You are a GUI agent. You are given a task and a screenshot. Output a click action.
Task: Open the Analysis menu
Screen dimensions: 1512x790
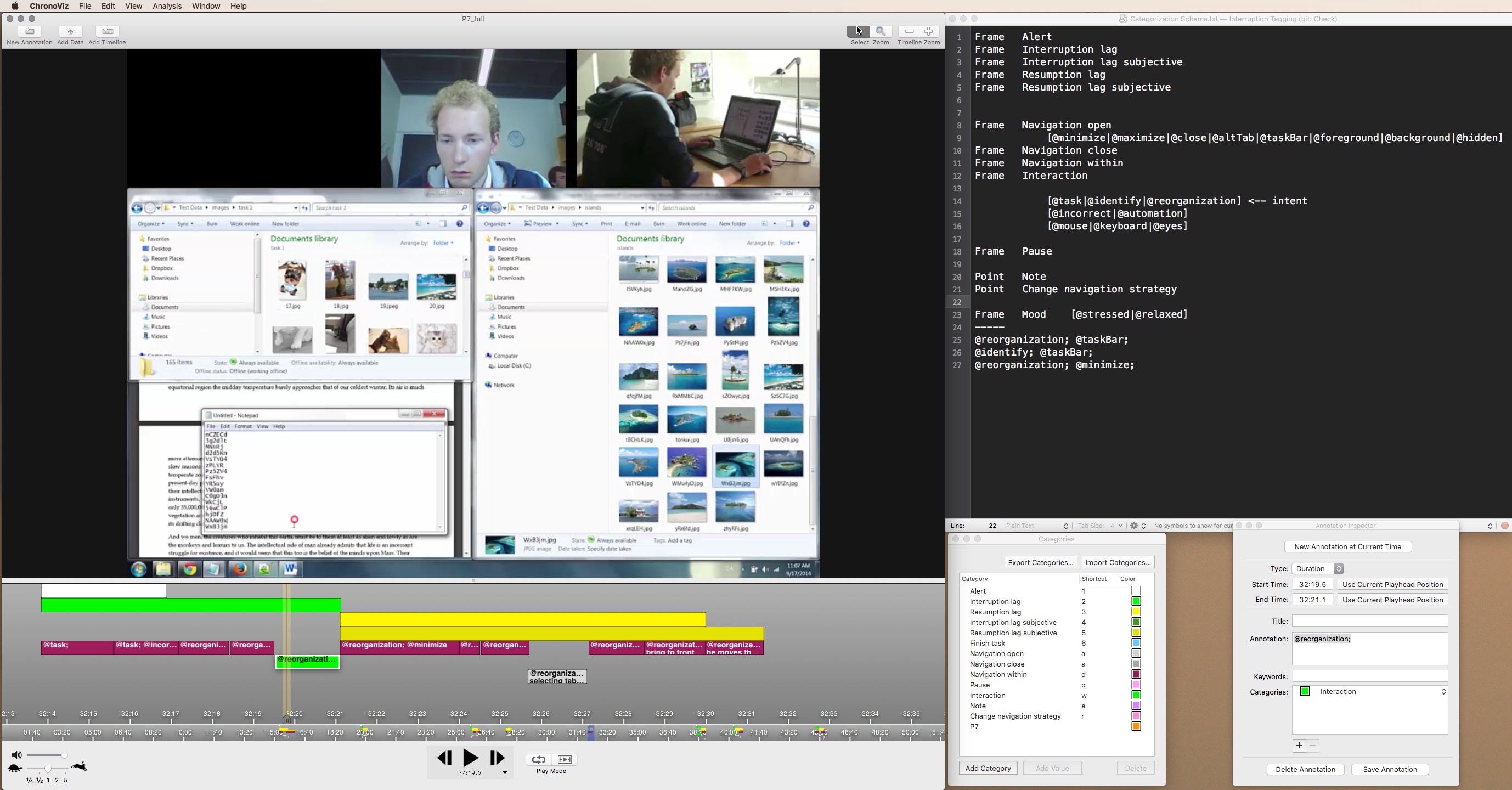coord(167,6)
